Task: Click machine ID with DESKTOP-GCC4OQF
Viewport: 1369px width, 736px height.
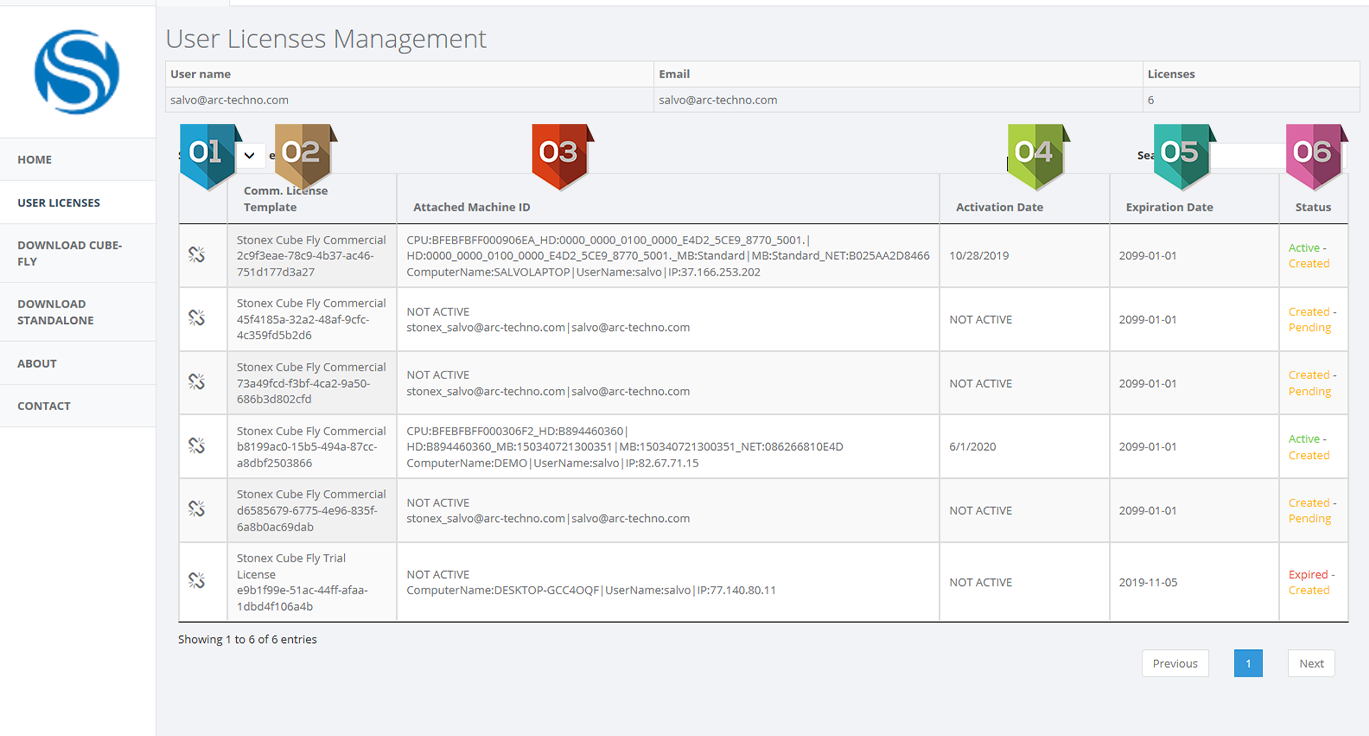Action: [591, 582]
